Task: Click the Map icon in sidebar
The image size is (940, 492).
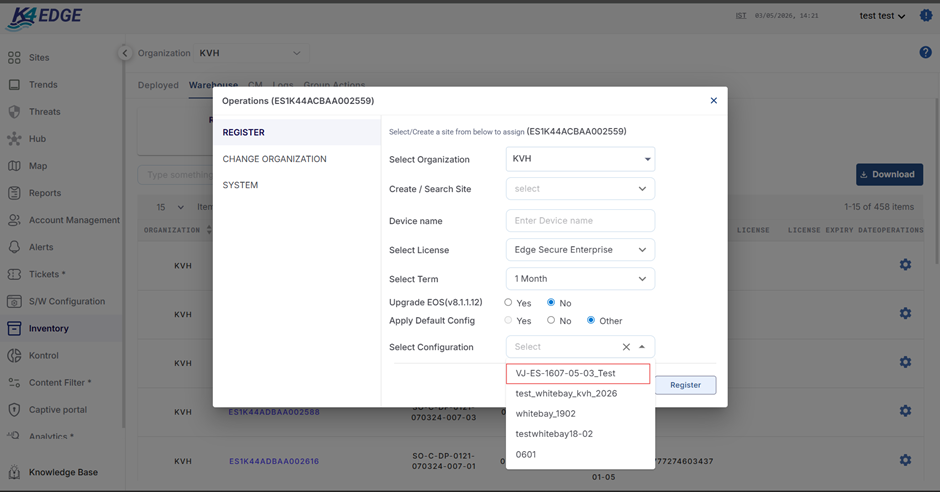Action: [14, 166]
